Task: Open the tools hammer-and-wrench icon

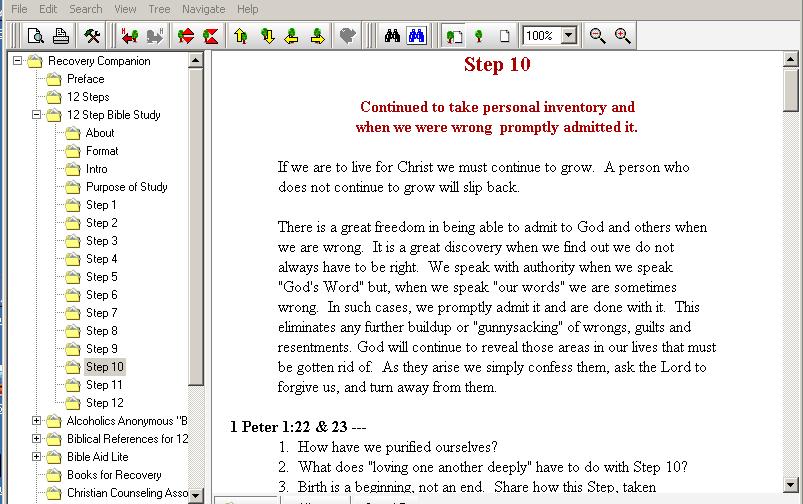Action: pos(93,36)
